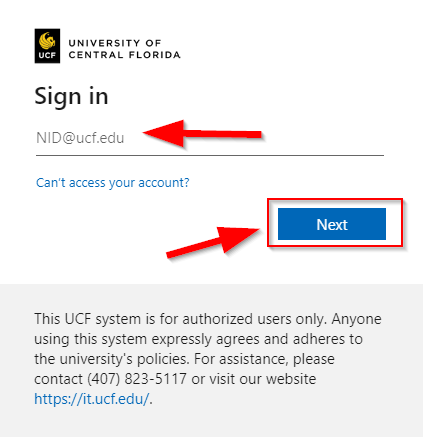
Task: Click the blue Next button
Action: click(332, 224)
